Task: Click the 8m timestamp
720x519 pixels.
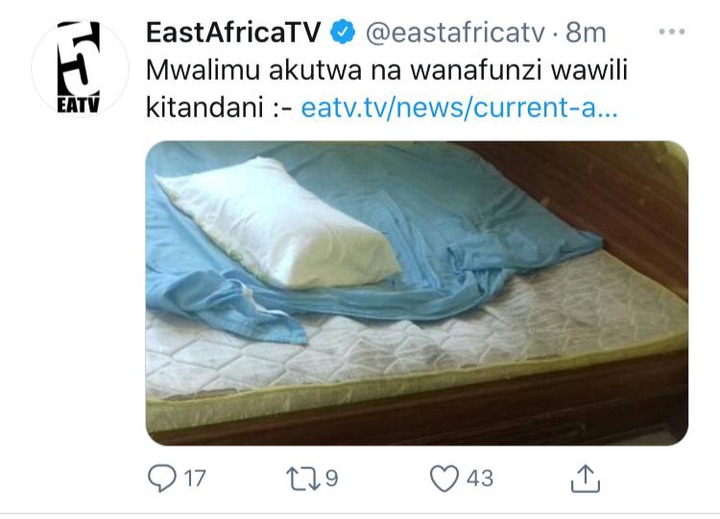Action: 585,33
